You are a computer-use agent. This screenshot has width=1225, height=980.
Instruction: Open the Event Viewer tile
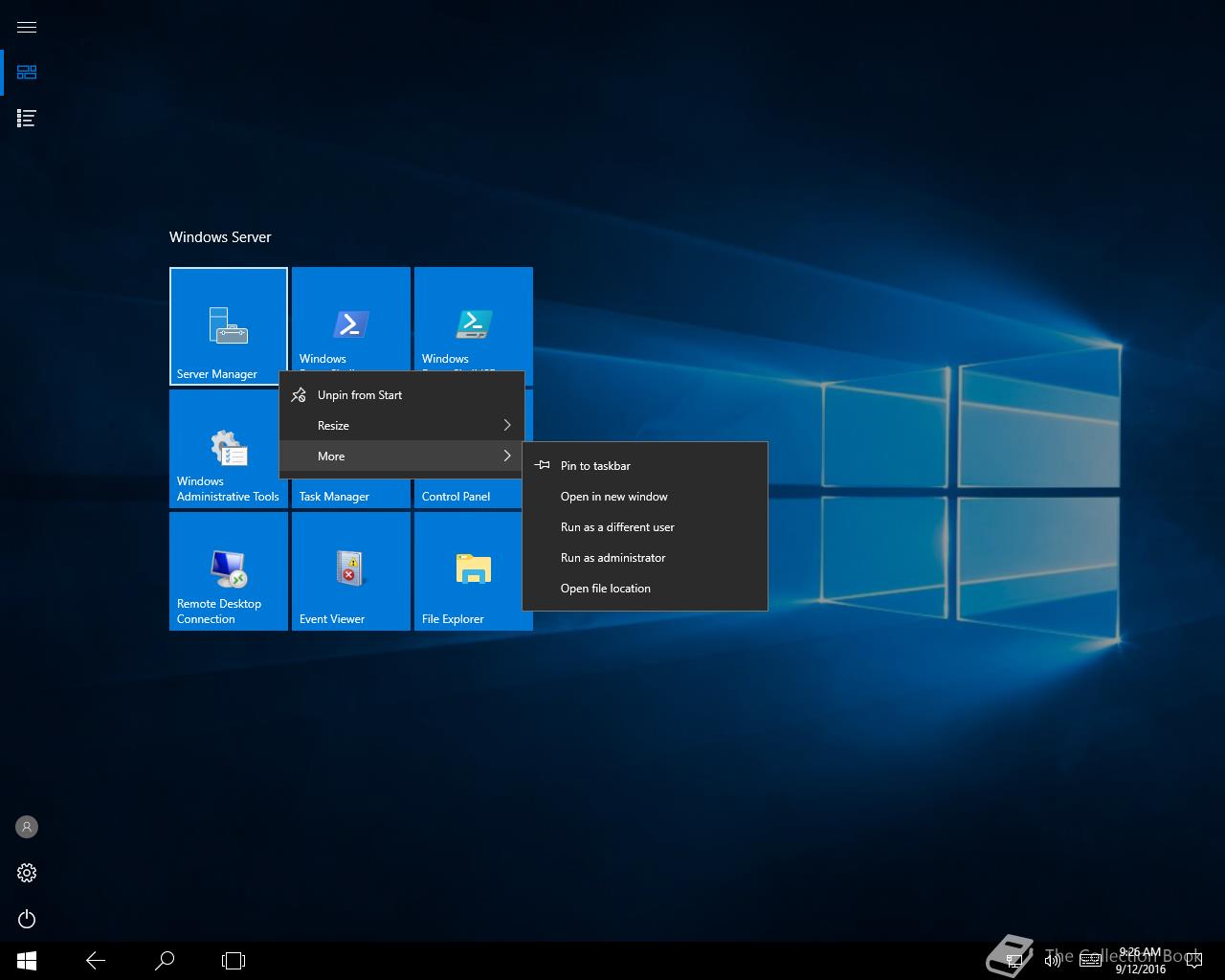click(351, 571)
